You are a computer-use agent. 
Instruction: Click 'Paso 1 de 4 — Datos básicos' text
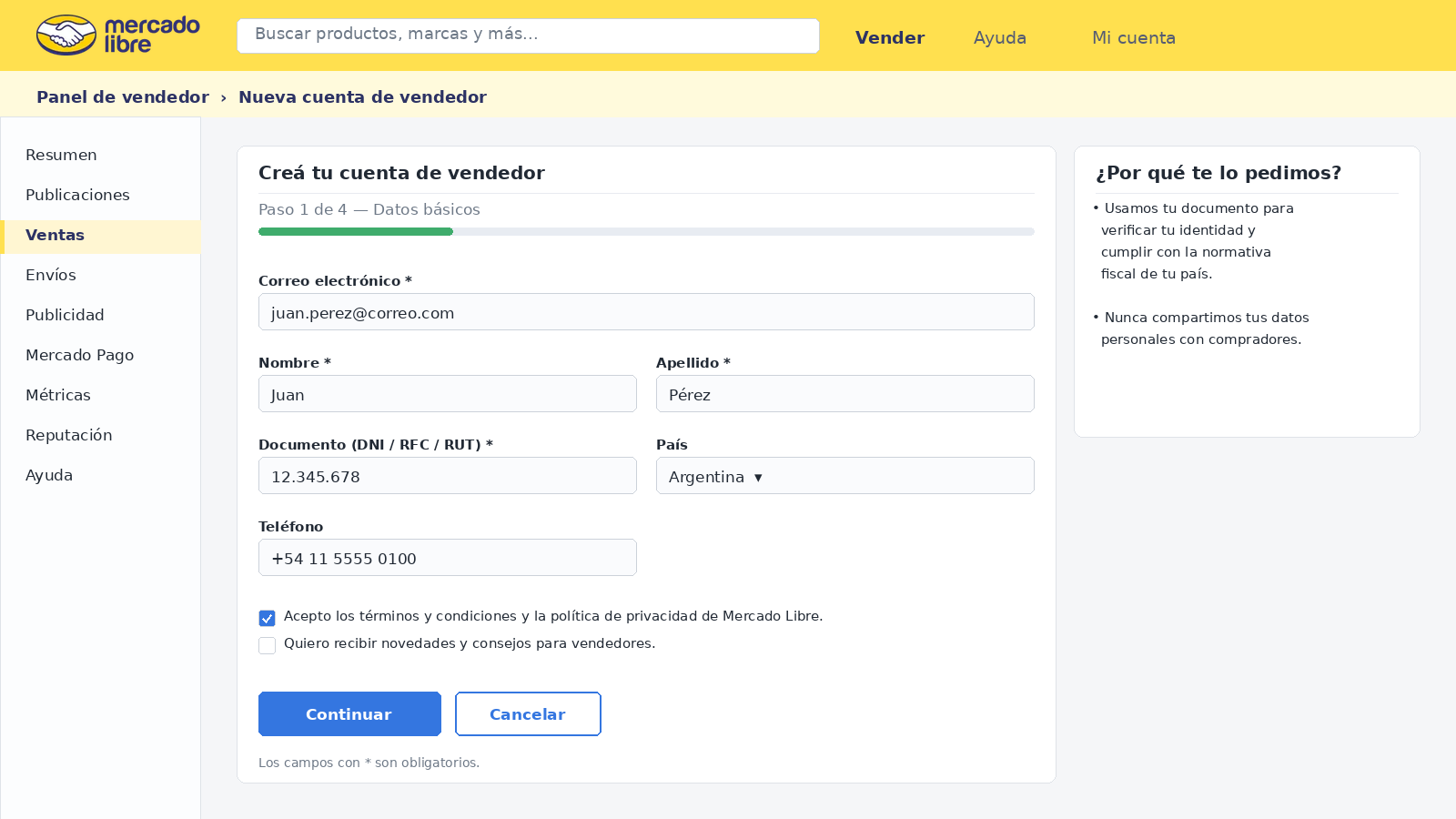(369, 209)
